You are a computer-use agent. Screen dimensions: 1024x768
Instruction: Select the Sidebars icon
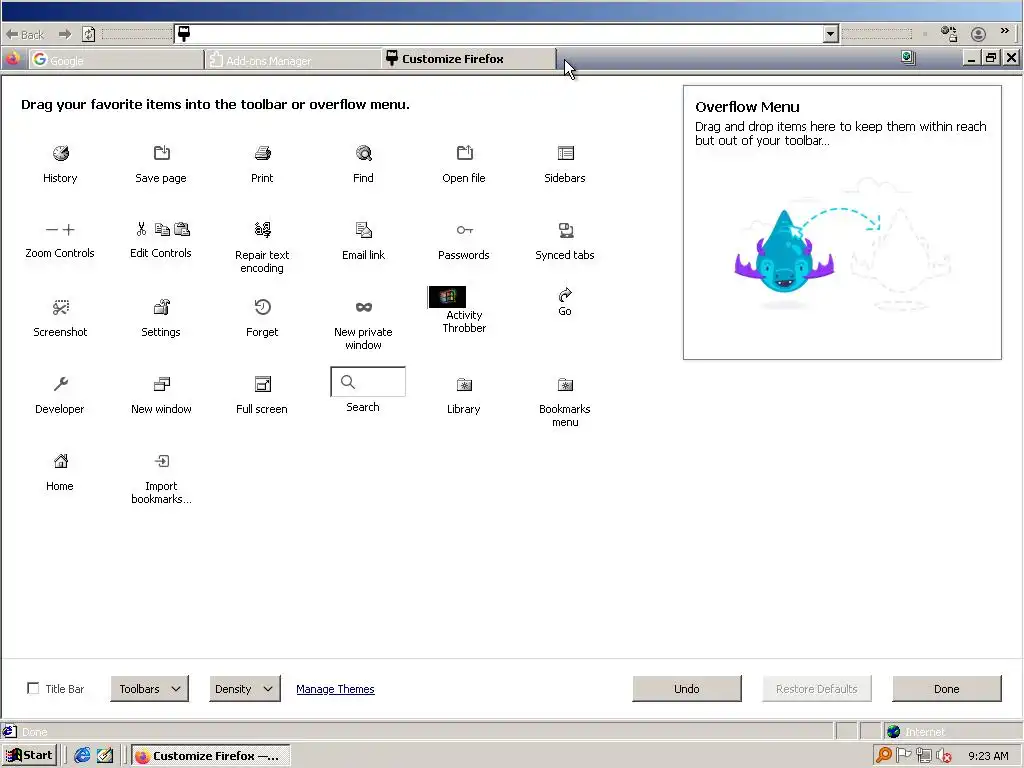point(566,153)
